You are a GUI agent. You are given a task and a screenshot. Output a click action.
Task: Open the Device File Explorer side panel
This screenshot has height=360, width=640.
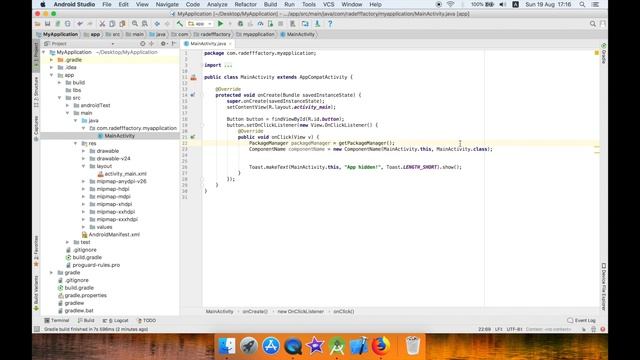tap(603, 287)
